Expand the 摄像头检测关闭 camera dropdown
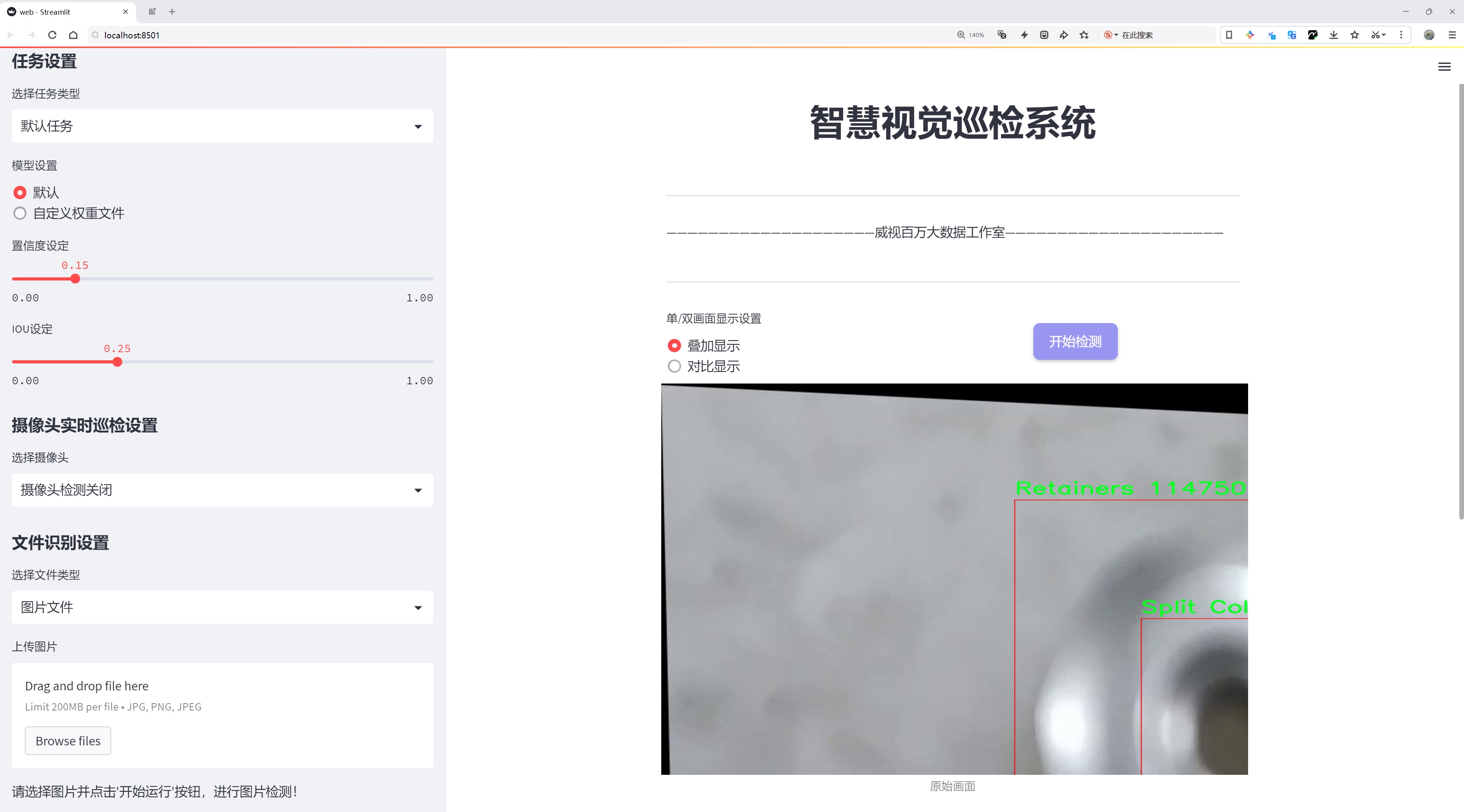The height and width of the screenshot is (812, 1464). (x=222, y=489)
